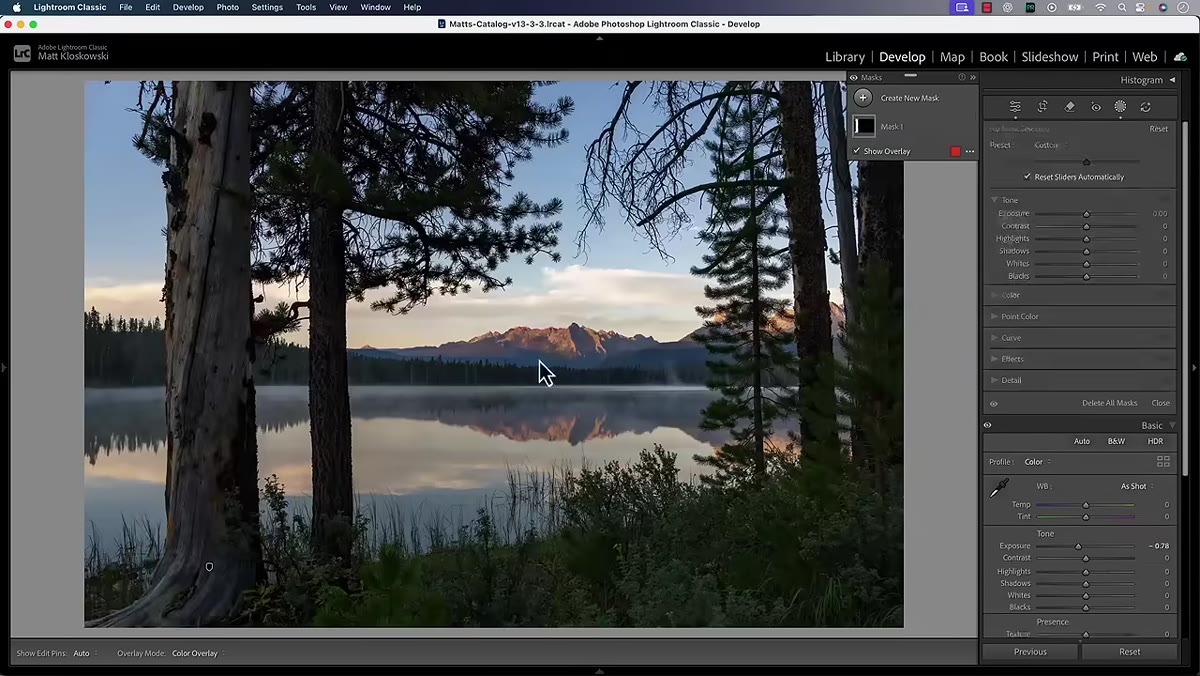Image resolution: width=1200 pixels, height=676 pixels.
Task: Expand the Effects section
Action: click(x=995, y=359)
